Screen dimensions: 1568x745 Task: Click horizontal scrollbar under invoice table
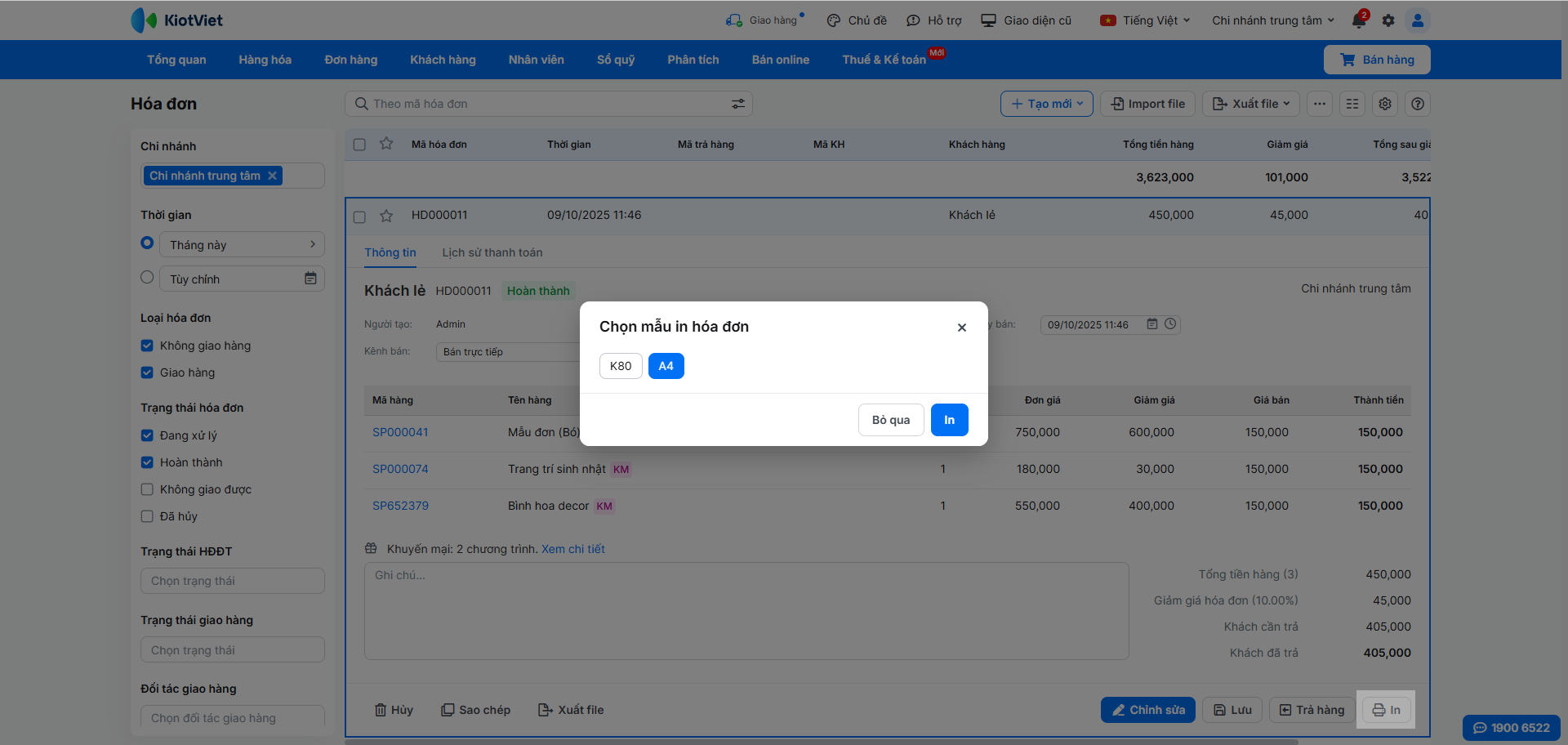tap(822, 742)
